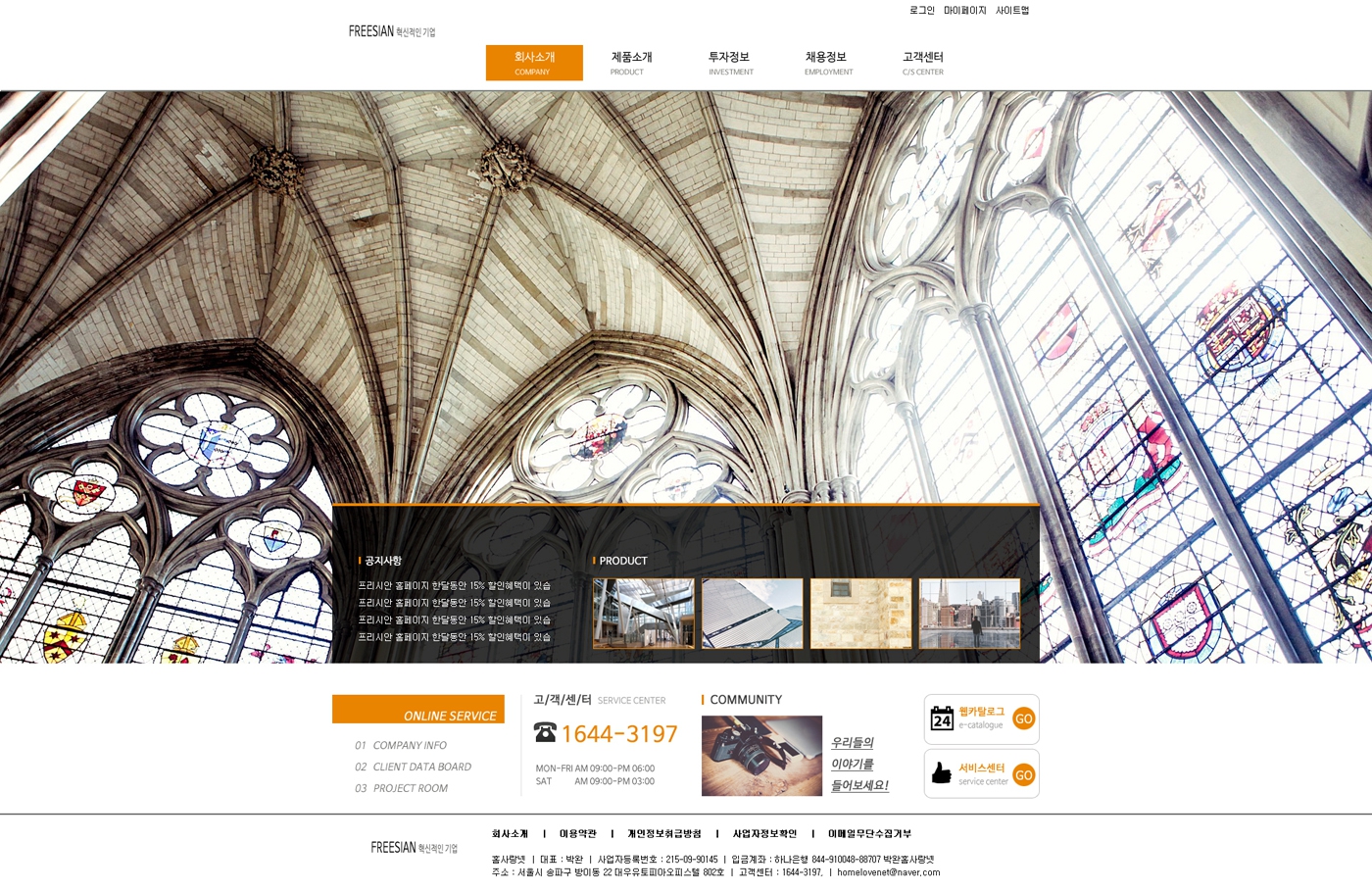Click the telephone icon beside 1644-3197
Screen dimensions: 1372x892
pyautogui.click(x=545, y=732)
